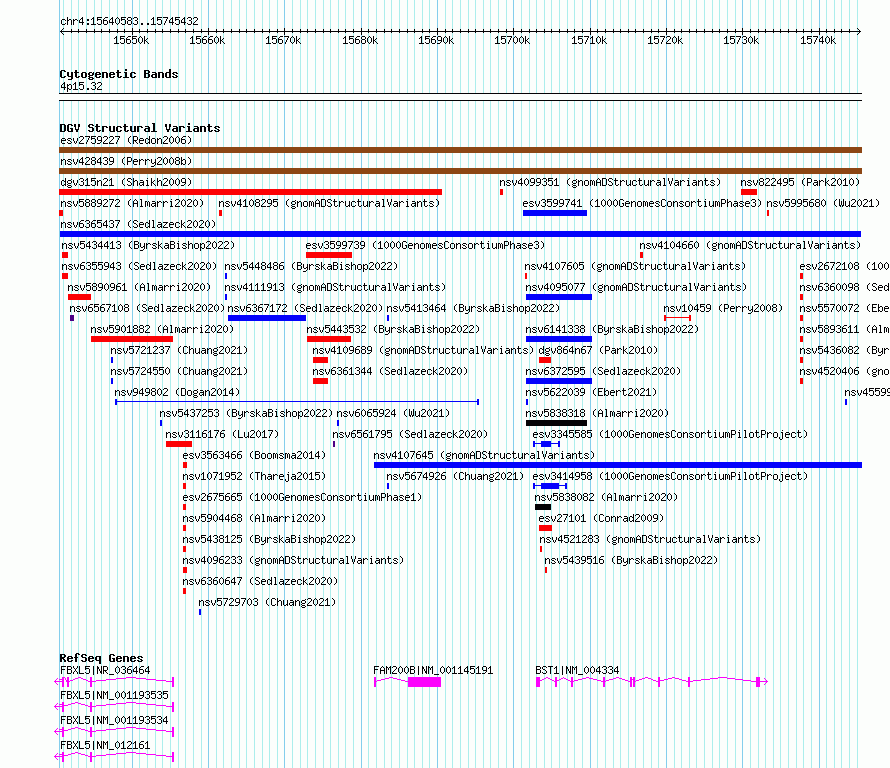Screen dimensions: 890x768
Task: Click the nsv6365437 (Sedlazeck2020) blue bar
Action: point(460,234)
